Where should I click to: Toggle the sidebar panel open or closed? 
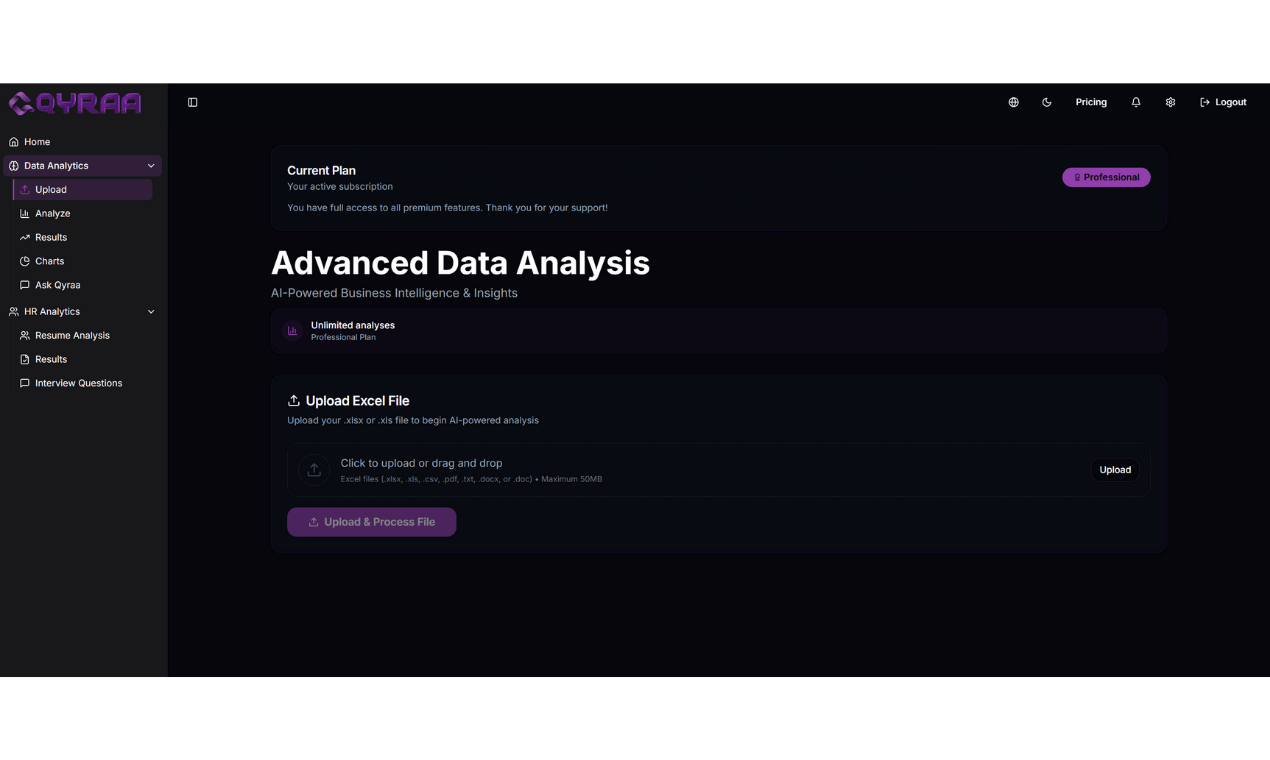pyautogui.click(x=192, y=102)
